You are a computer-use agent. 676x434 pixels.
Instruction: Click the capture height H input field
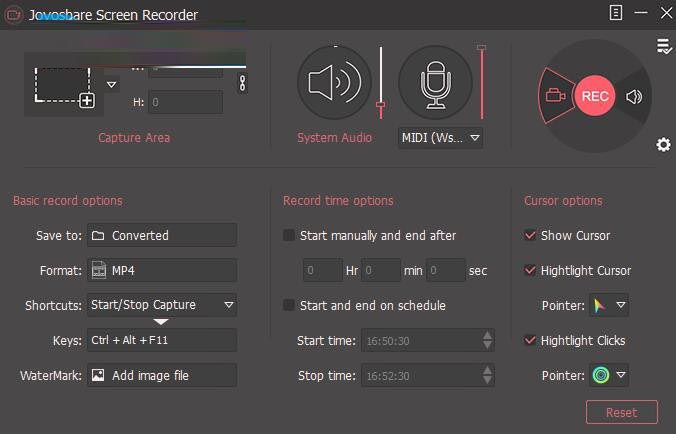pos(185,102)
